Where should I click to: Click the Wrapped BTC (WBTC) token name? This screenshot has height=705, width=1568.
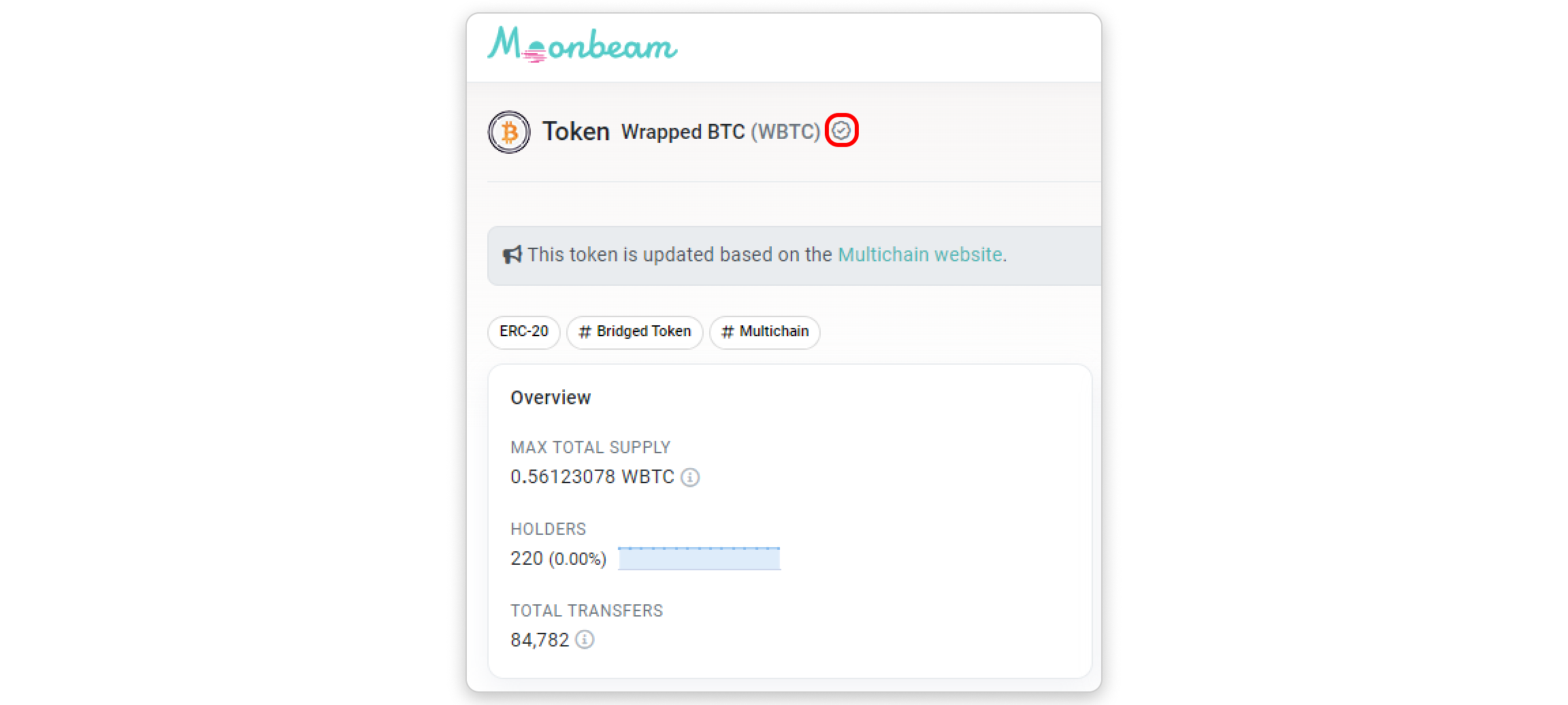coord(720,131)
